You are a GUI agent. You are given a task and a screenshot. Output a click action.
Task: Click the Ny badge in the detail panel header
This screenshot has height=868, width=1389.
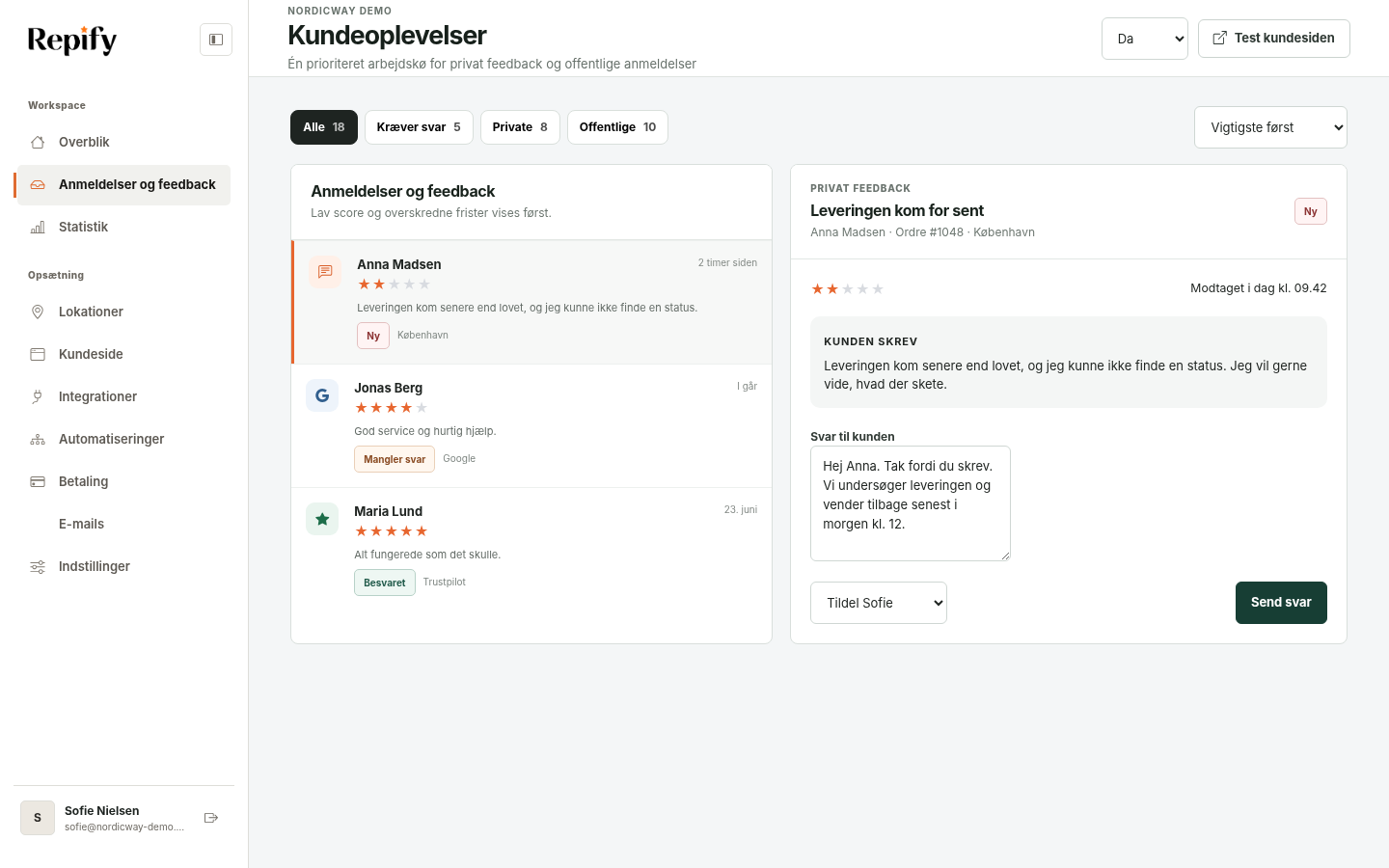pyautogui.click(x=1311, y=211)
